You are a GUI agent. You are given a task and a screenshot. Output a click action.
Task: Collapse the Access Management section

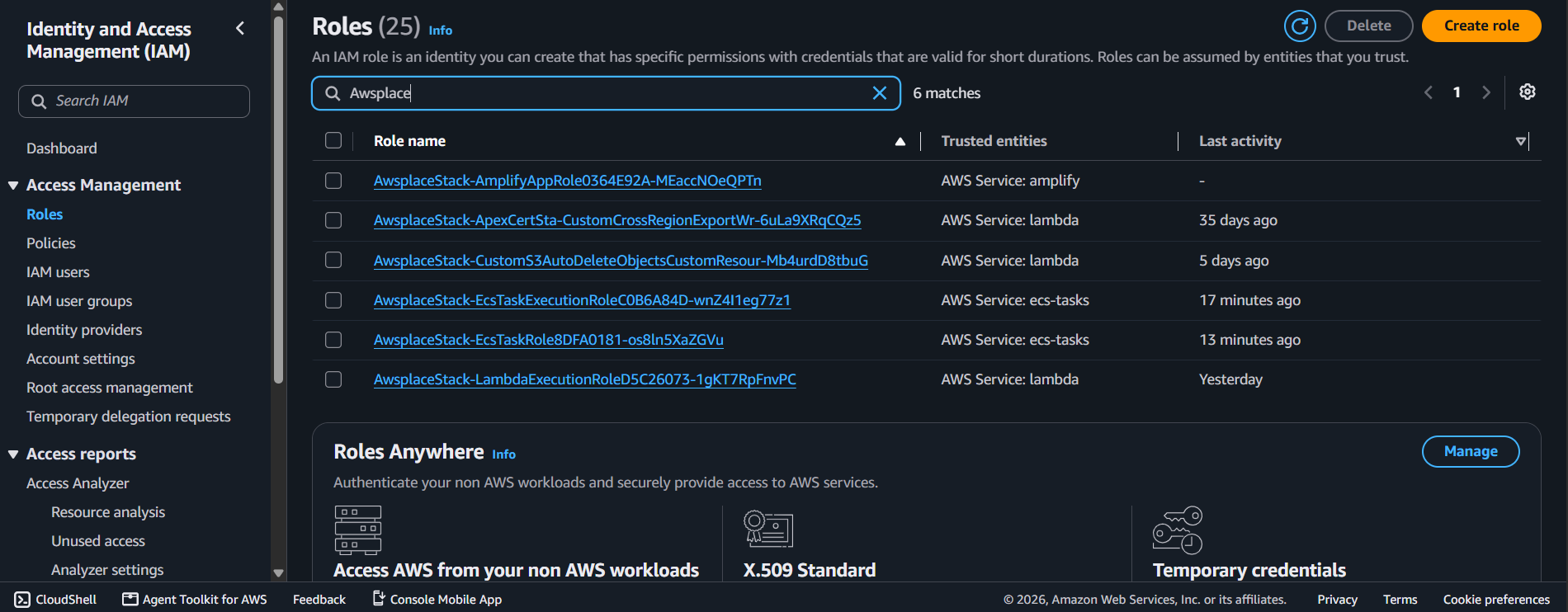(x=13, y=186)
